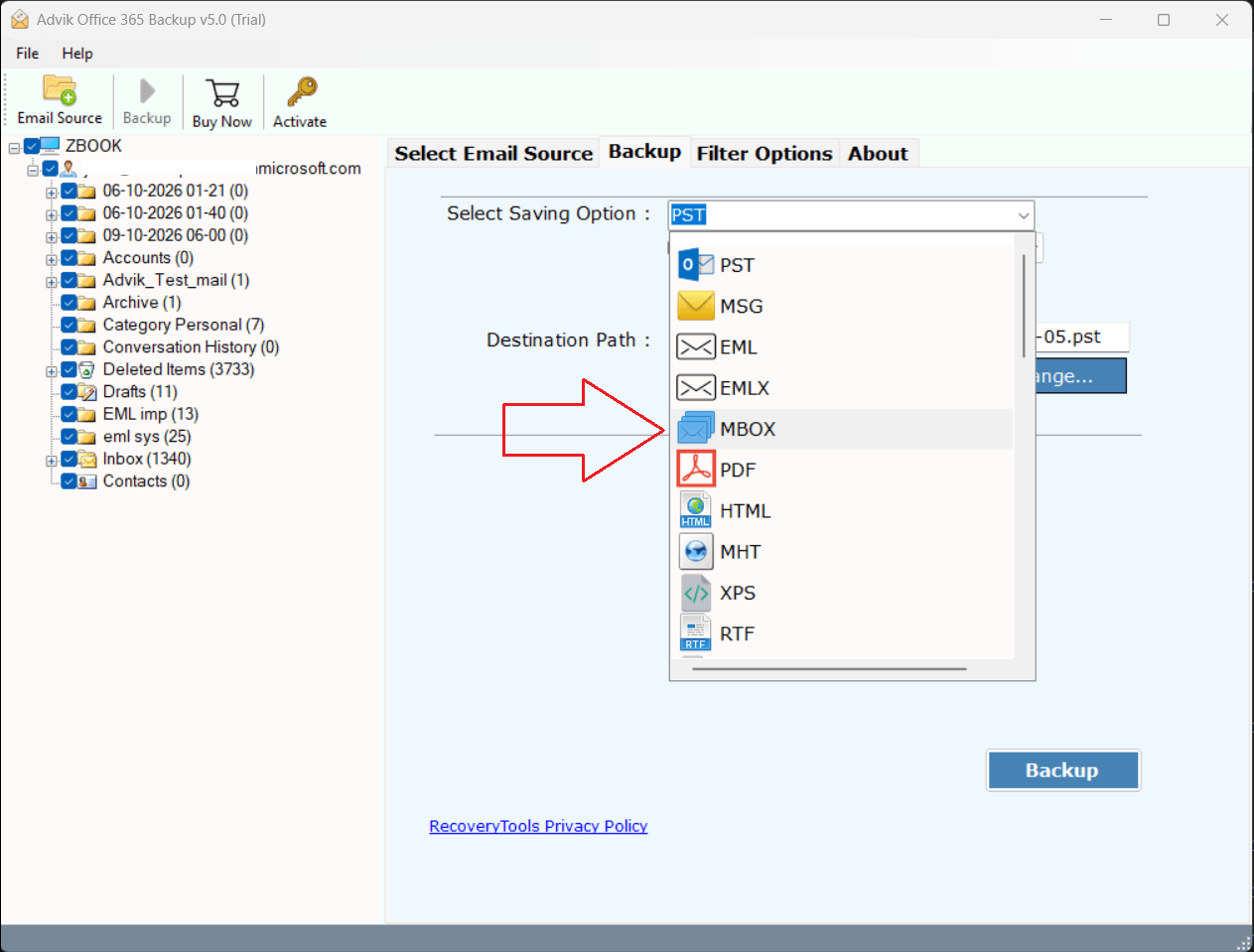
Task: Select the EML envelope icon
Action: (x=696, y=346)
